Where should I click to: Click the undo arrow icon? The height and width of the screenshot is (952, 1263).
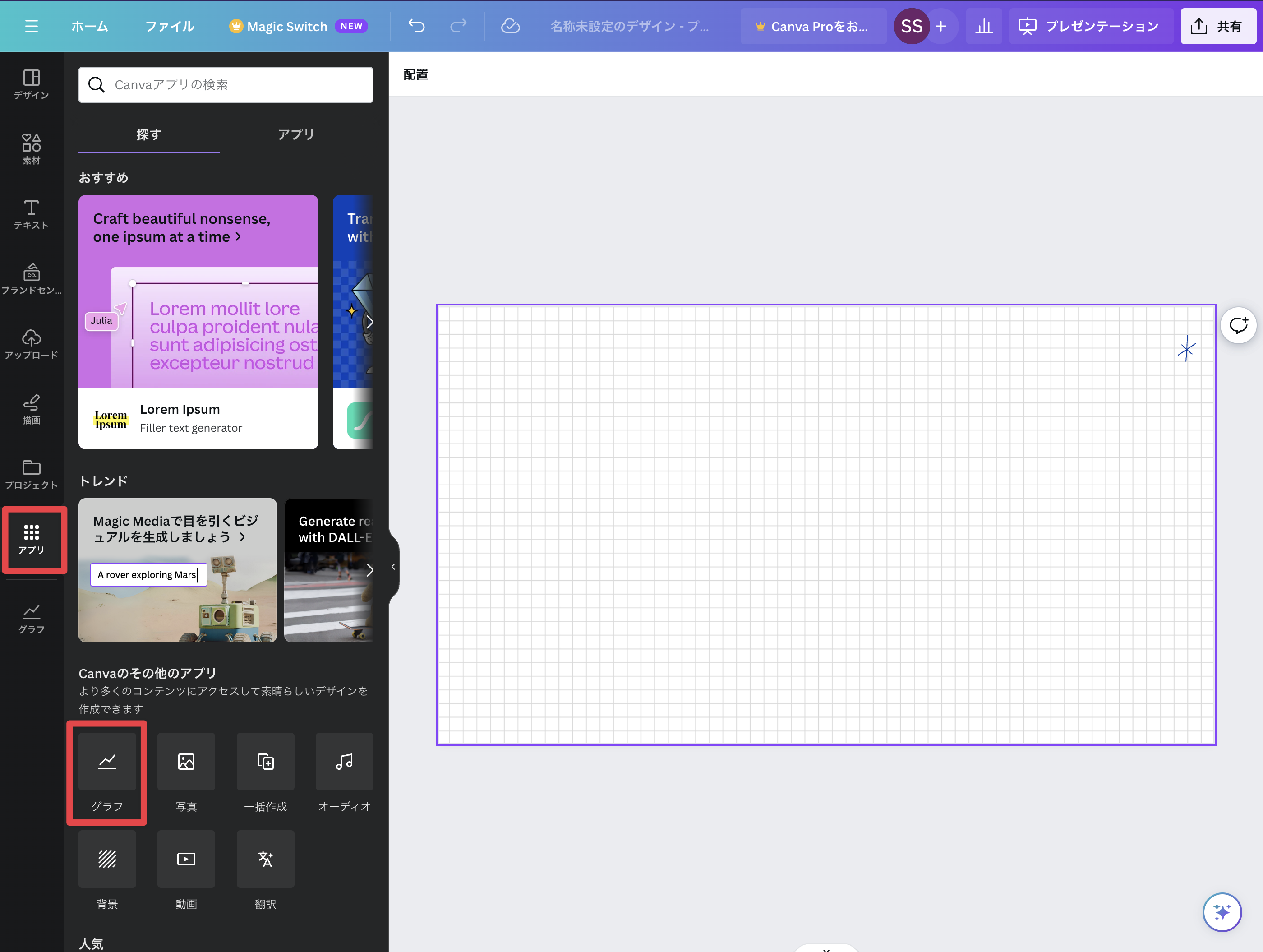click(x=416, y=26)
